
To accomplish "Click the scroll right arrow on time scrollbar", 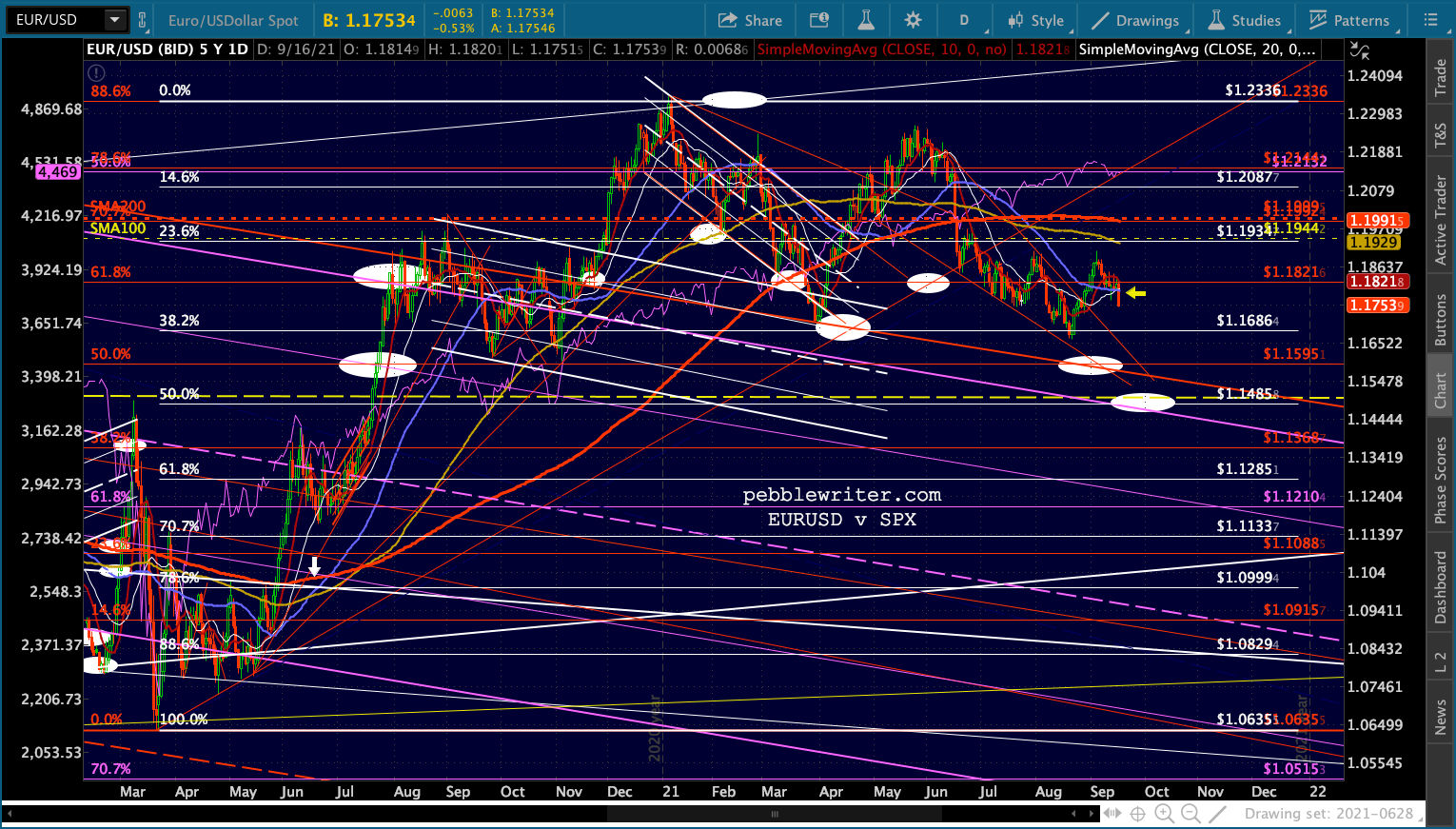I will coord(1091,814).
